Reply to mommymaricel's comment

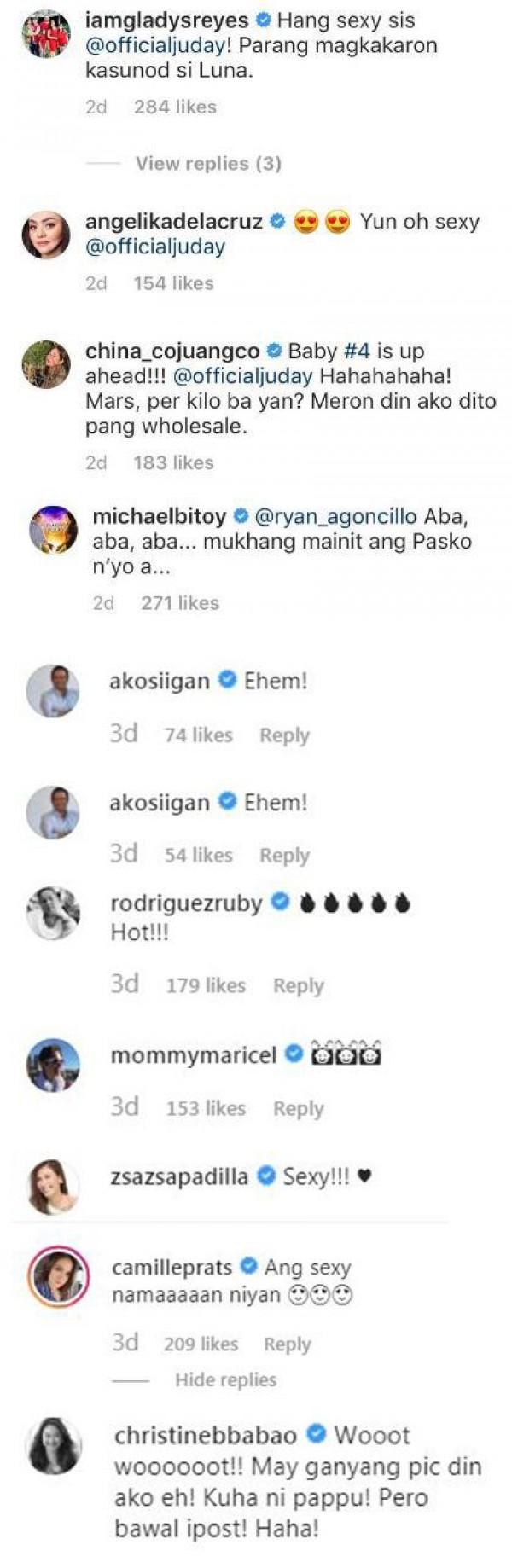[298, 1108]
